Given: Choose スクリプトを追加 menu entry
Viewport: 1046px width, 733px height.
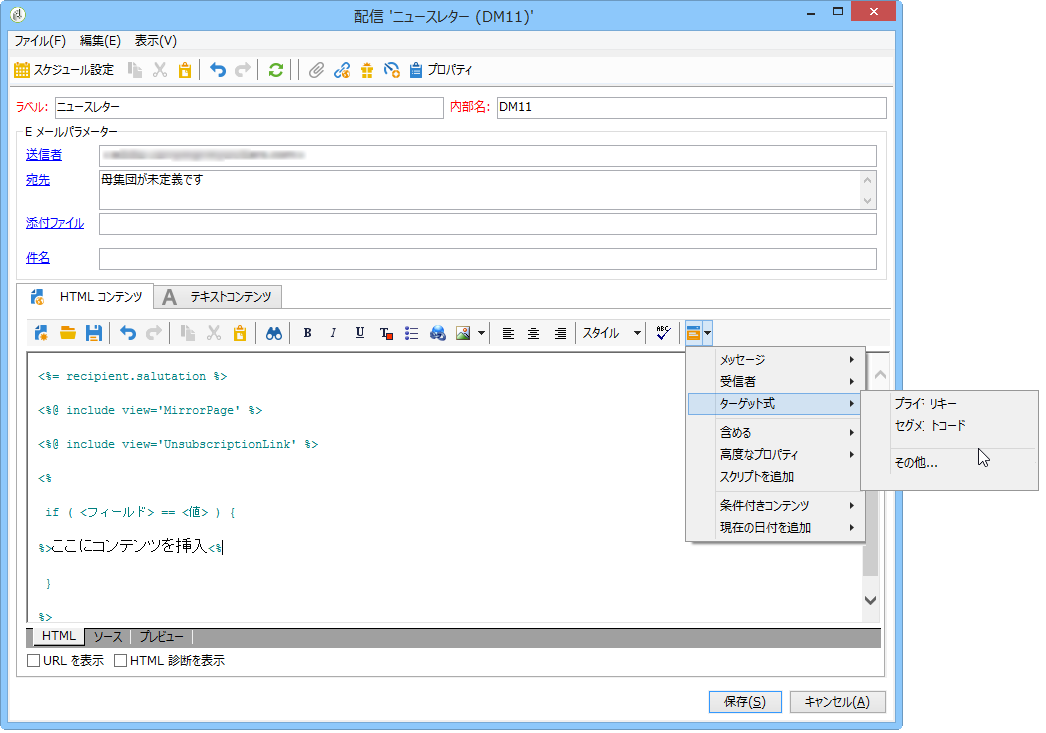Looking at the screenshot, I should coord(776,476).
